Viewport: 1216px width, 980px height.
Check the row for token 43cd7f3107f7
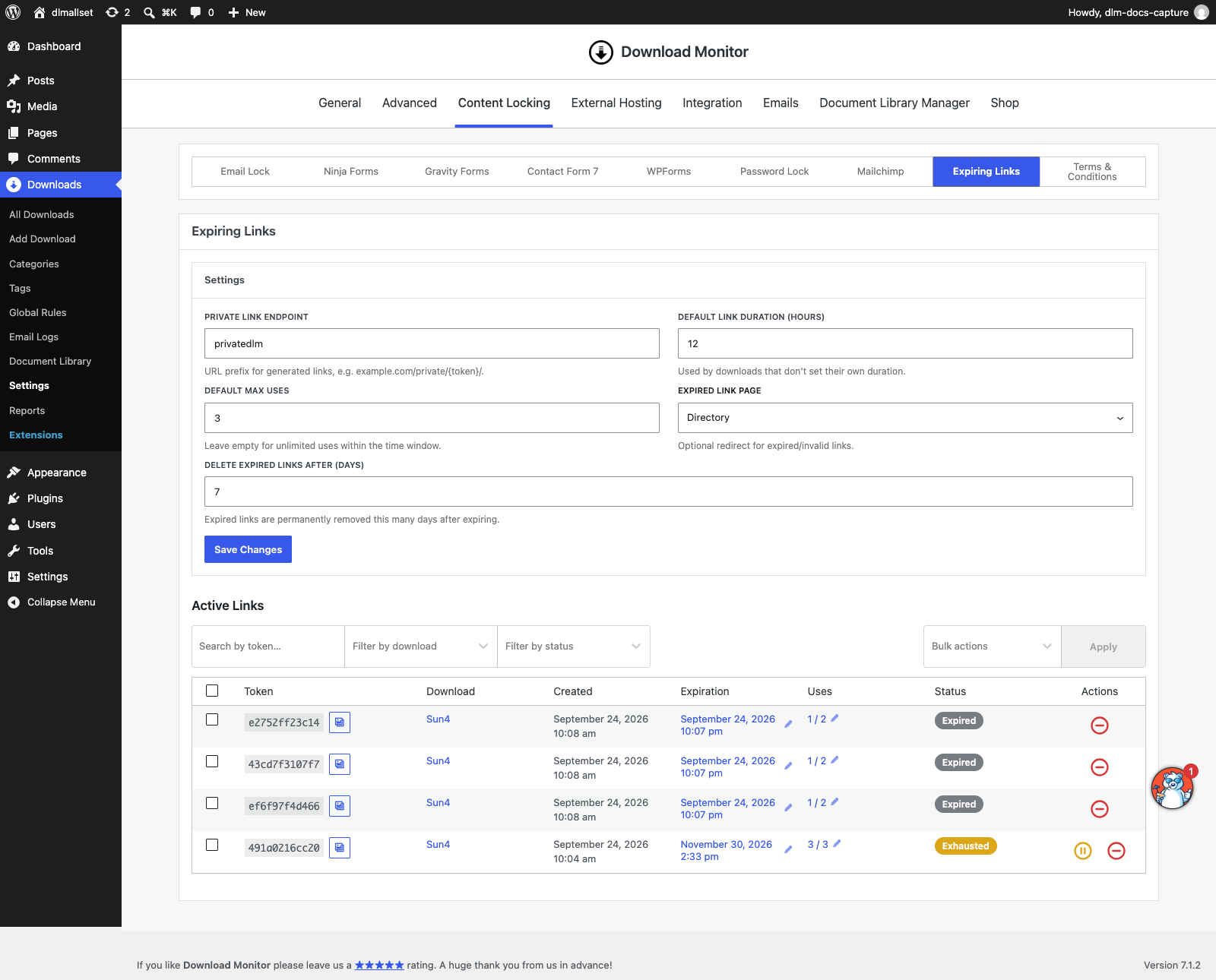click(212, 761)
